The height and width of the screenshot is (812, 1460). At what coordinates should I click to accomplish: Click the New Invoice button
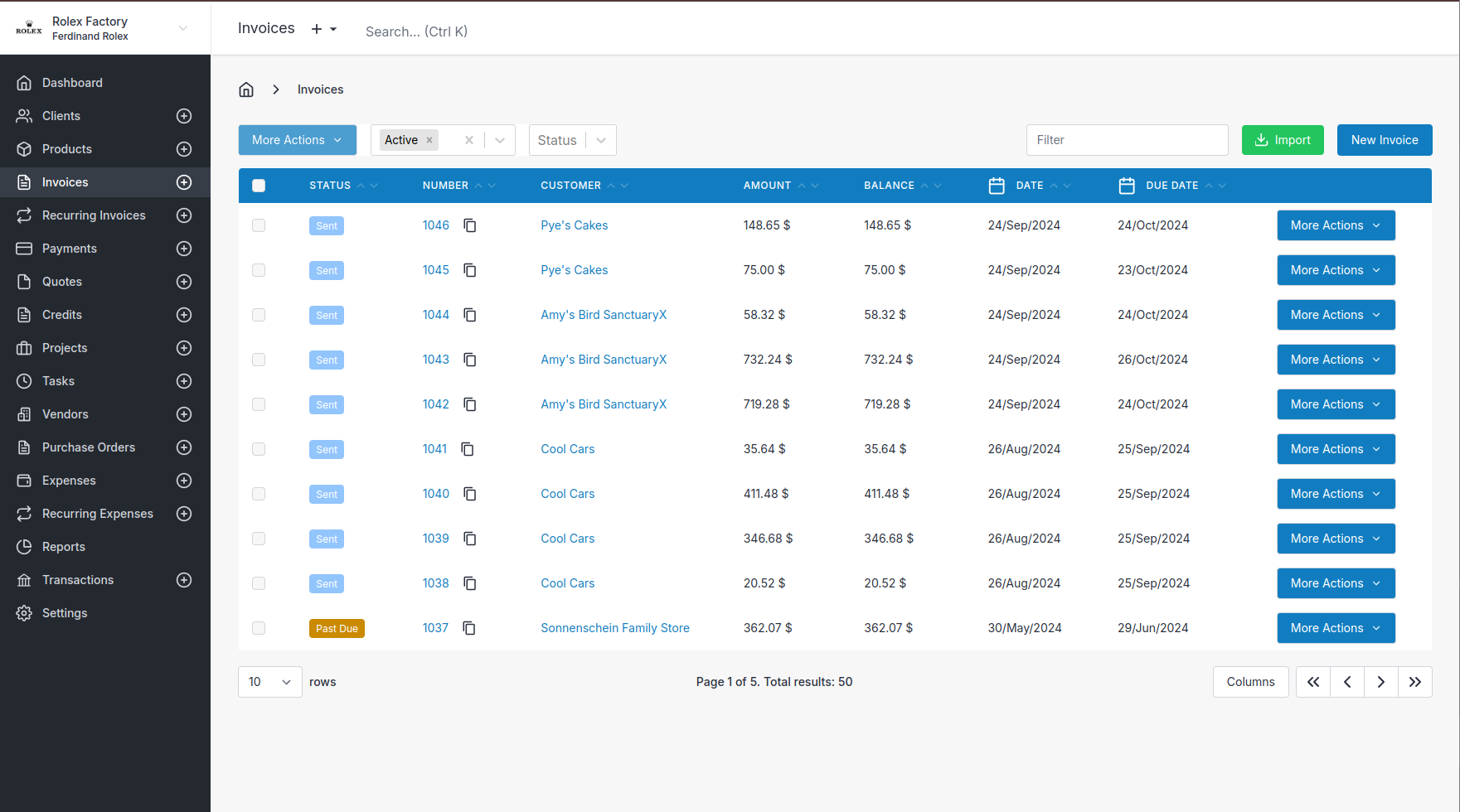coord(1385,140)
